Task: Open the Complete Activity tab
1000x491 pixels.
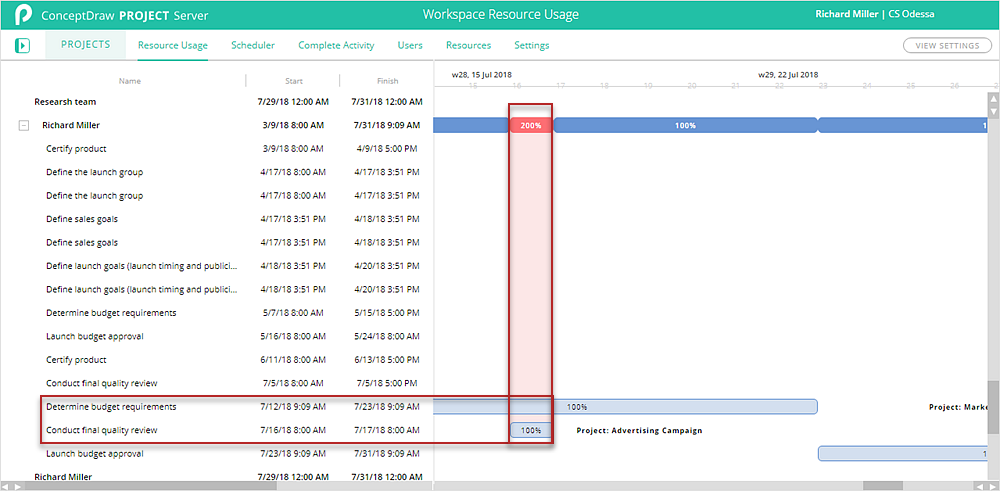Action: [x=336, y=46]
